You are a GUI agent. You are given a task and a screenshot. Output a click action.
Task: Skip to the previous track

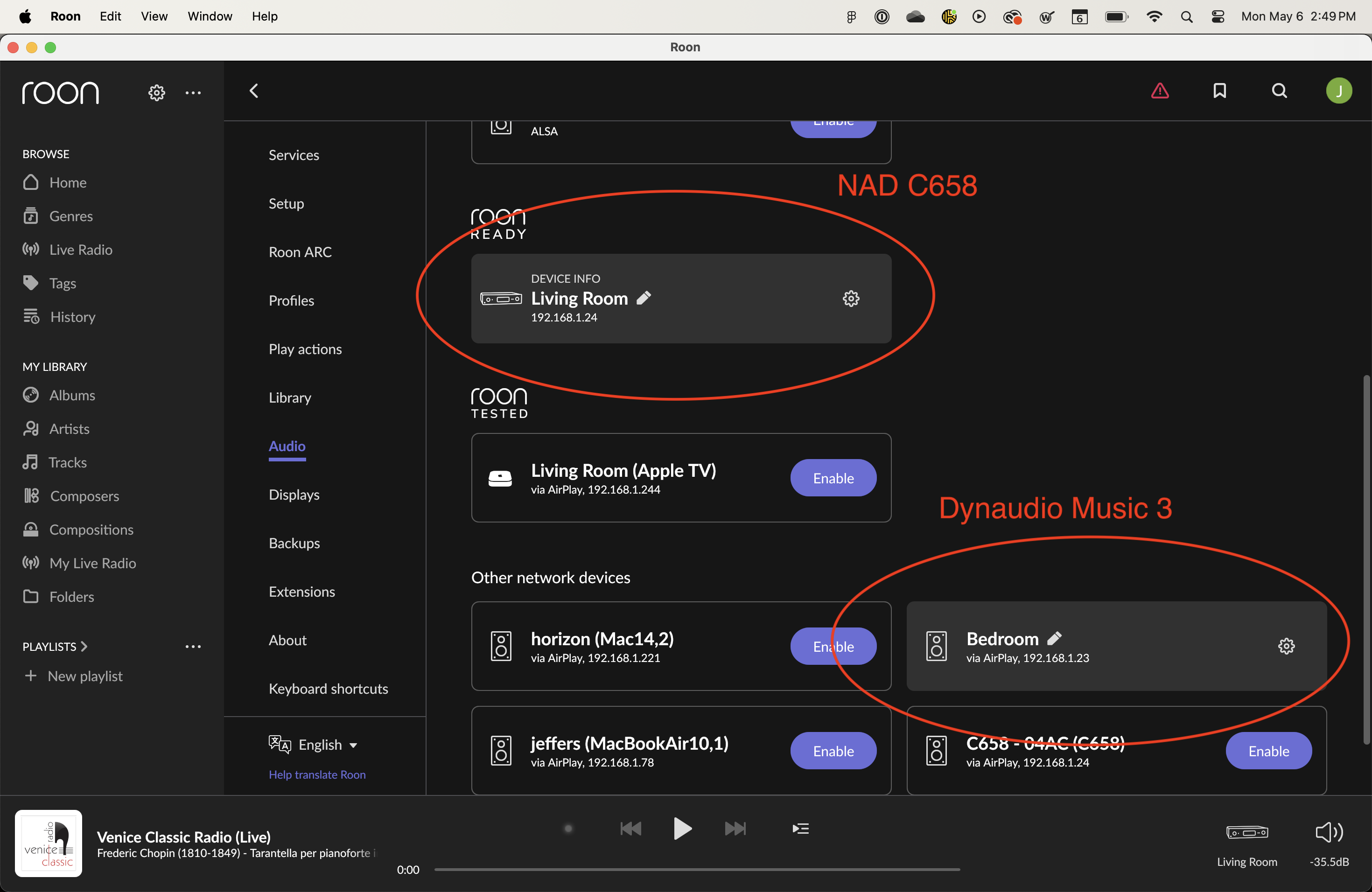(630, 829)
